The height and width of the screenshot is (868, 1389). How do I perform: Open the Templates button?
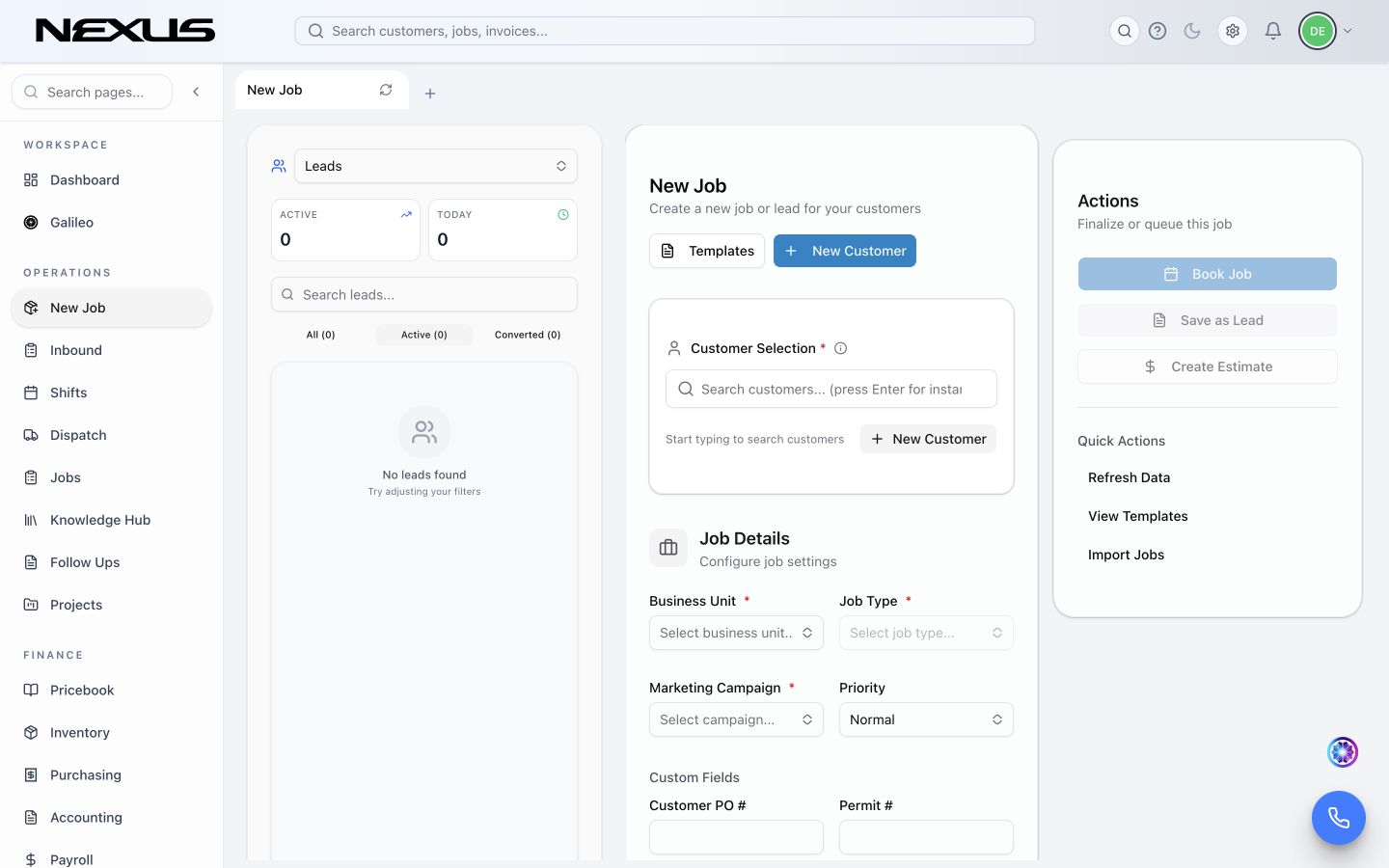pos(707,251)
